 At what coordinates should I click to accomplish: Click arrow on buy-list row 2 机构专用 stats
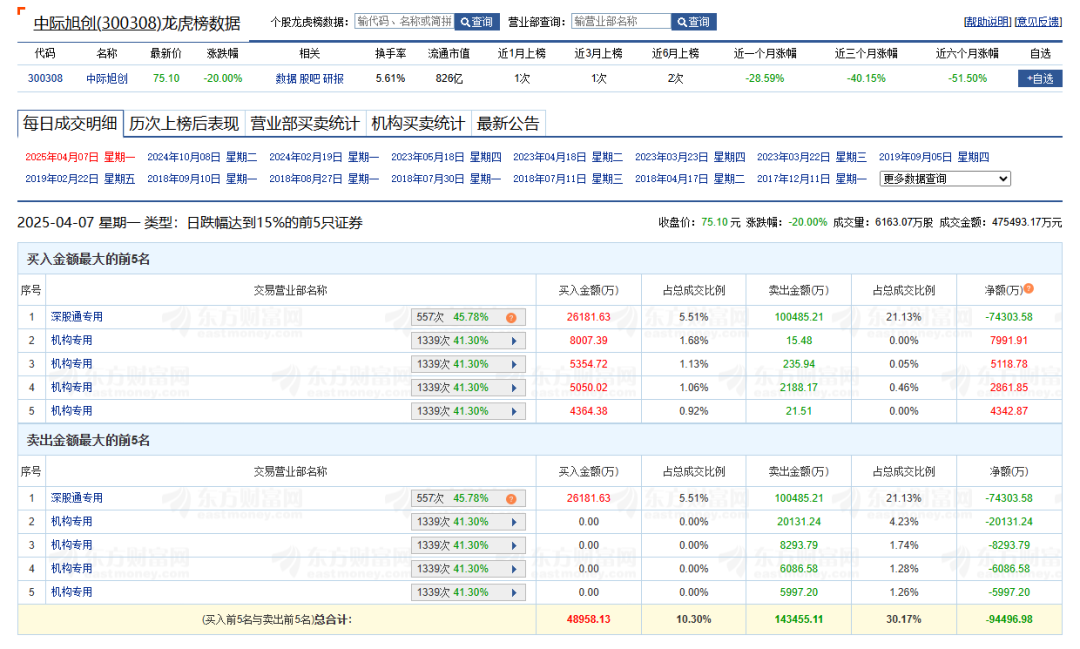(514, 340)
